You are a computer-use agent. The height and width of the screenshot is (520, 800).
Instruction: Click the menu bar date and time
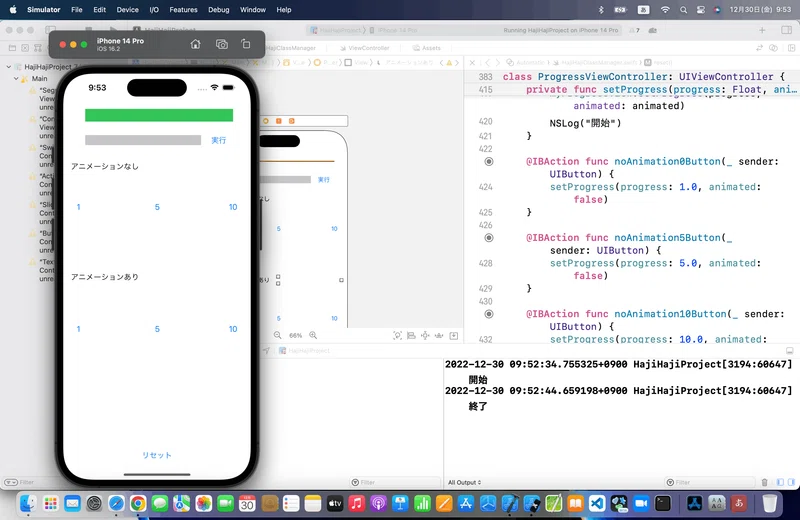[760, 10]
